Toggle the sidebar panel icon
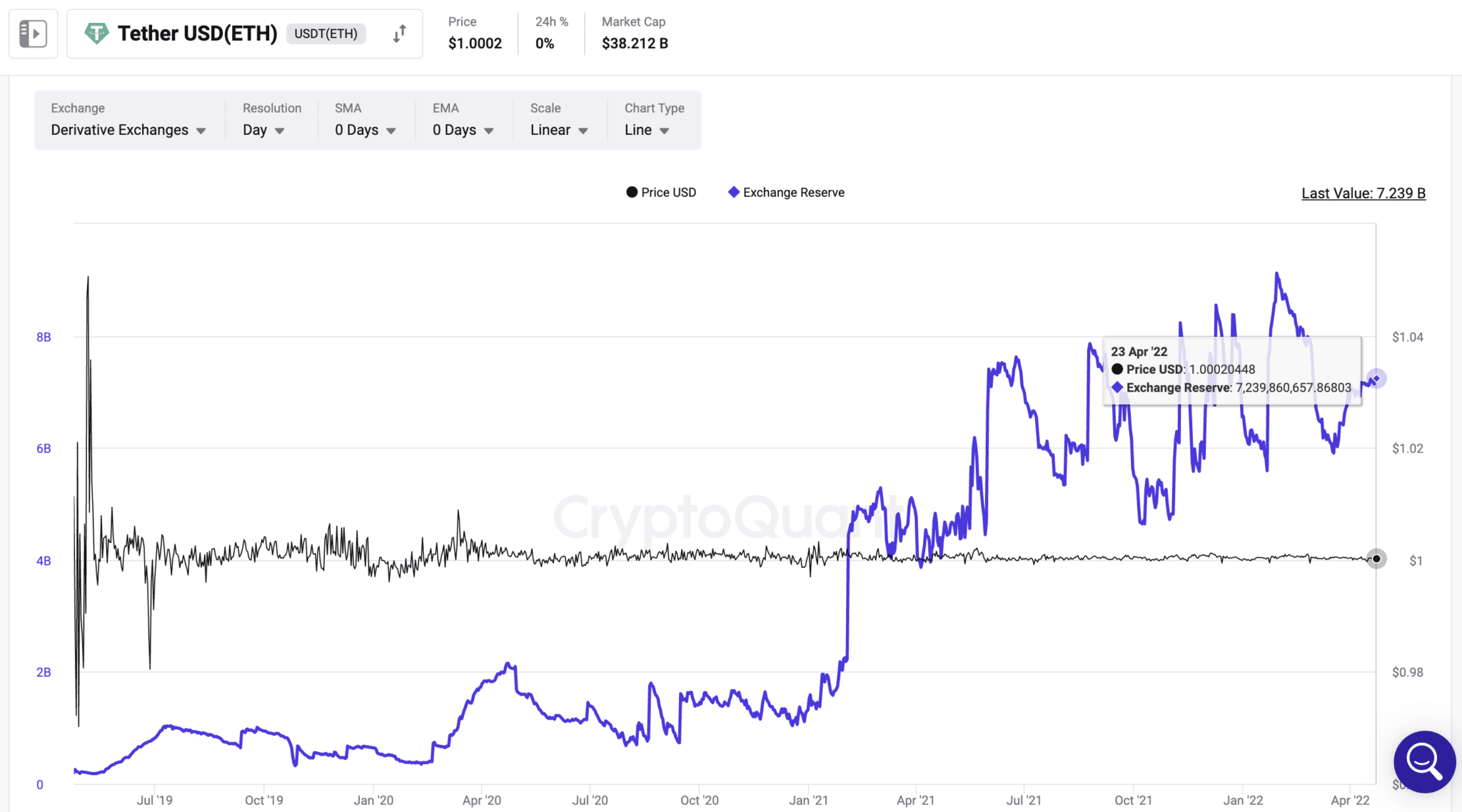The width and height of the screenshot is (1462, 812). pos(33,34)
